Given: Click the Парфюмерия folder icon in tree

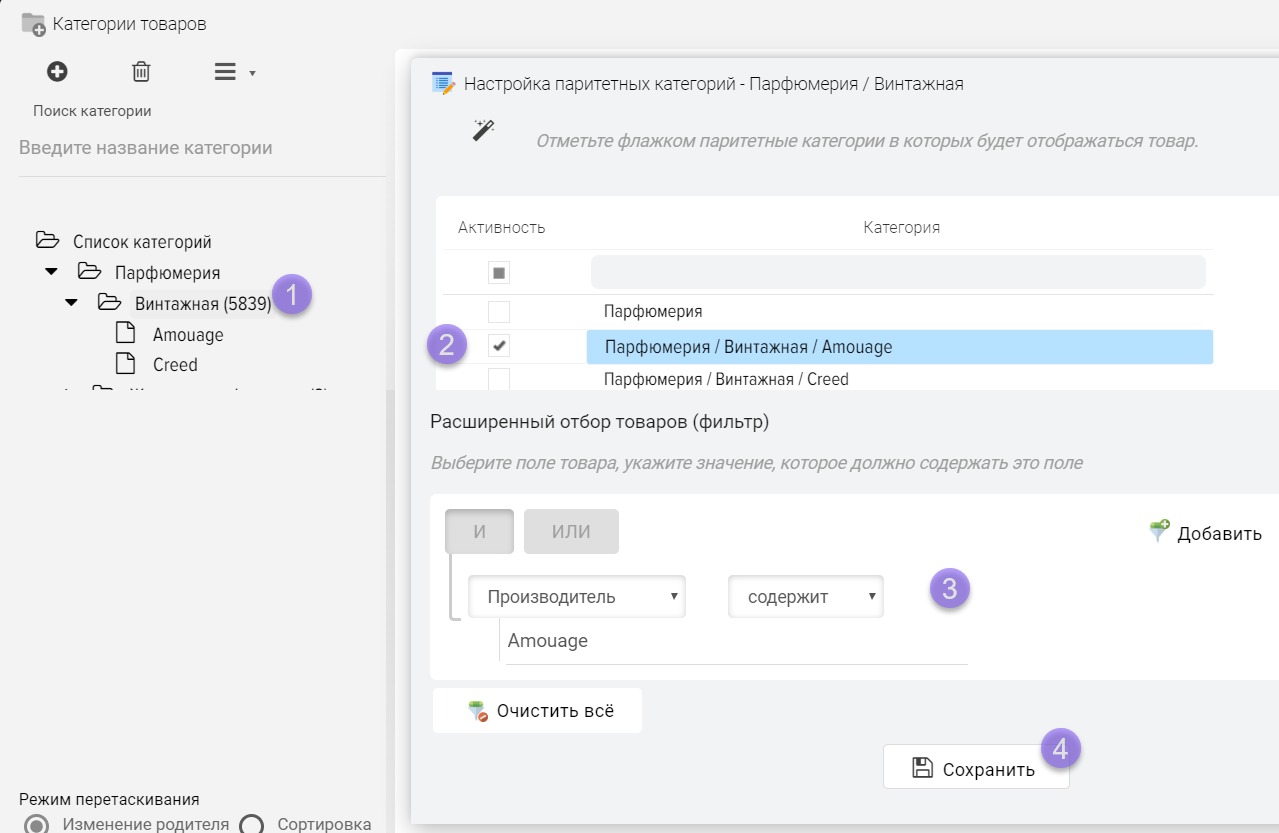Looking at the screenshot, I should click(x=90, y=272).
